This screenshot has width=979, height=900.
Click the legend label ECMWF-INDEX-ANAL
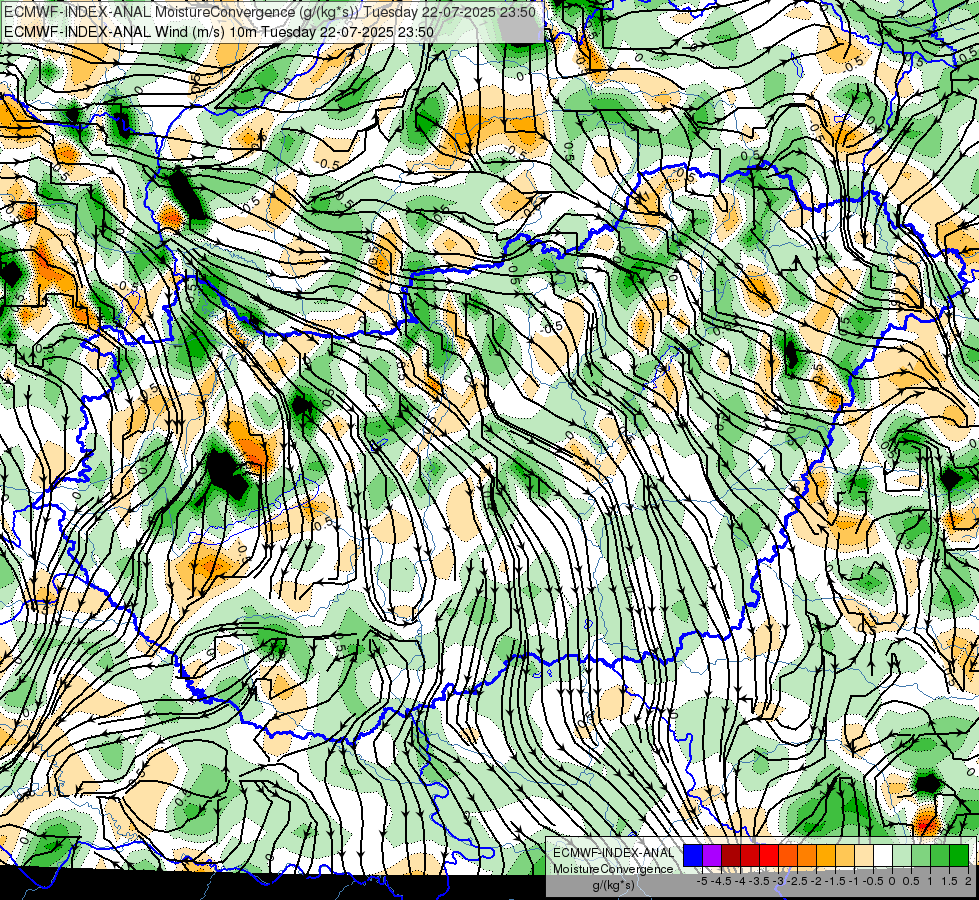coord(614,853)
